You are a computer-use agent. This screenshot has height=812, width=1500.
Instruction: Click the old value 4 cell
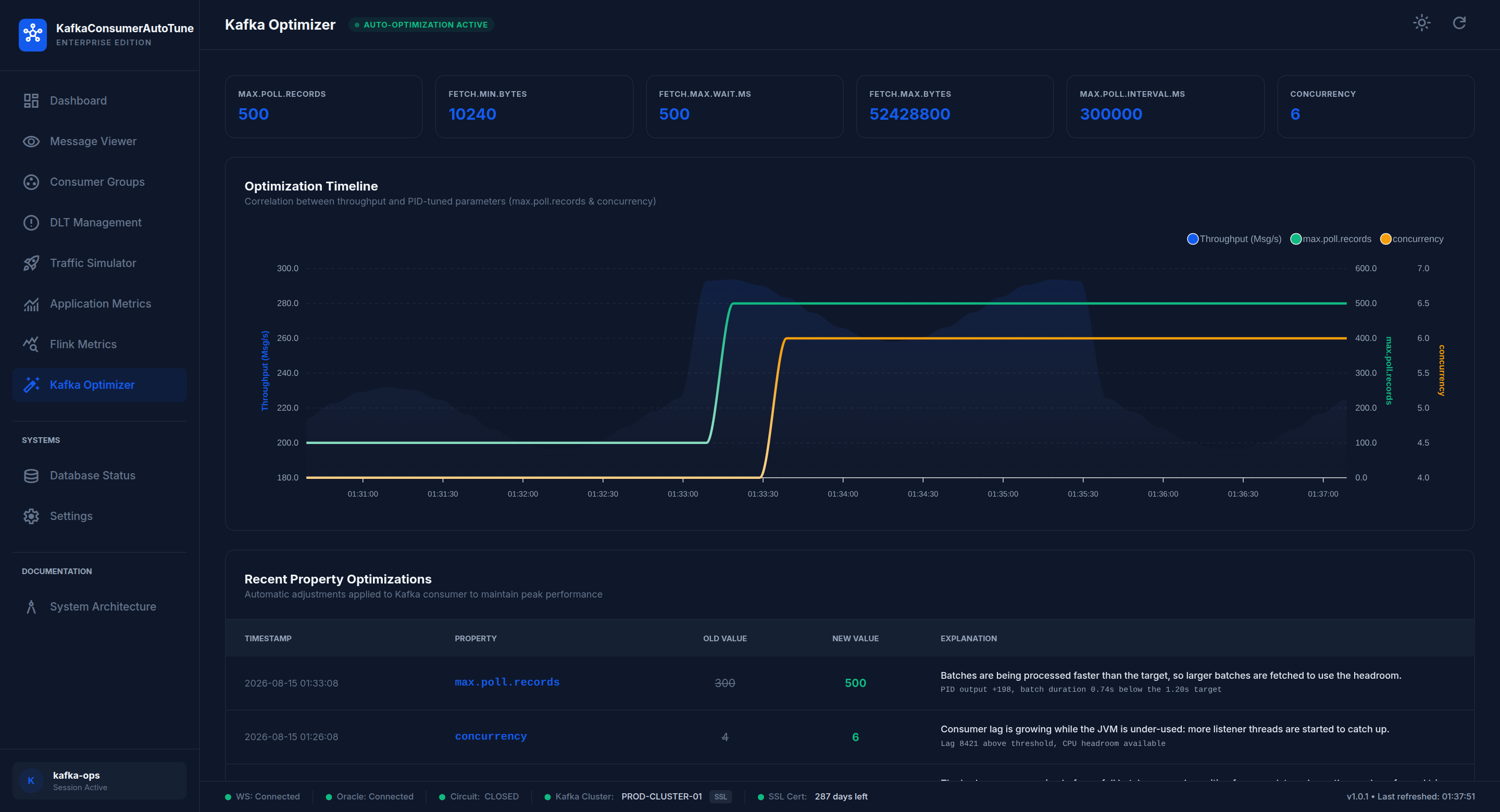pyautogui.click(x=724, y=737)
